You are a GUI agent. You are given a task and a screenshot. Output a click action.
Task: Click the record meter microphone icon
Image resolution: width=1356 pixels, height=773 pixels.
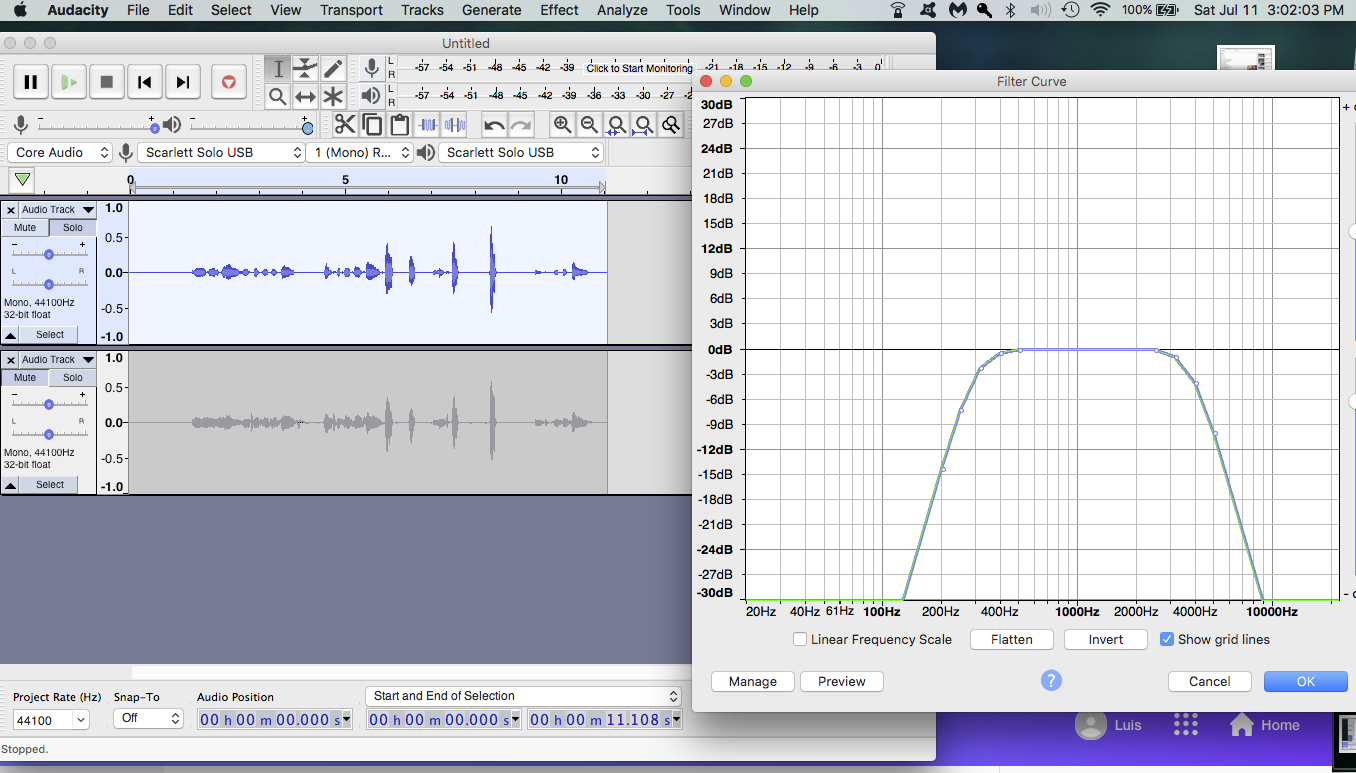tap(371, 68)
